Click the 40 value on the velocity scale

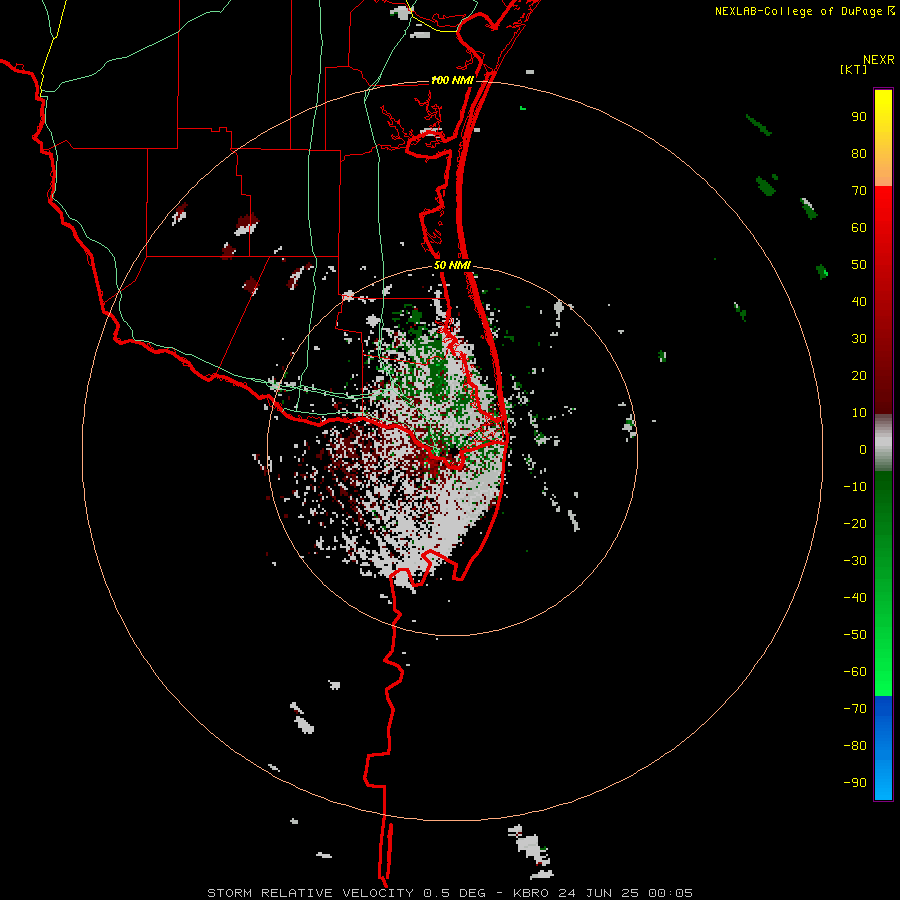pyautogui.click(x=859, y=301)
